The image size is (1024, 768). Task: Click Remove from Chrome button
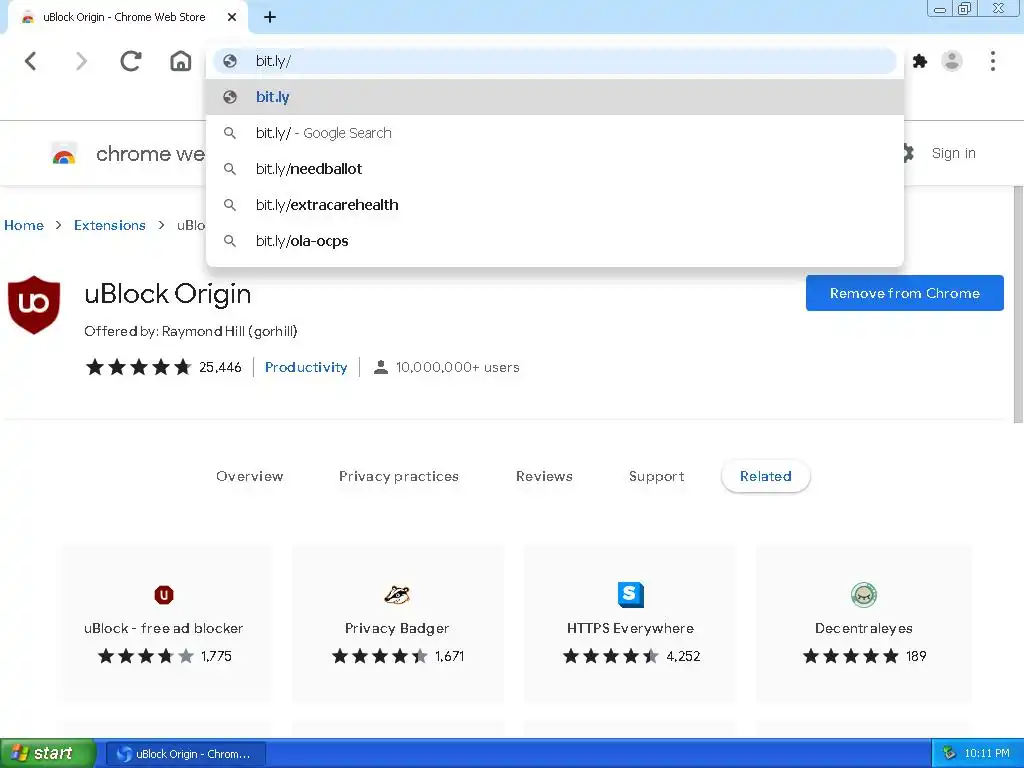[x=904, y=293]
